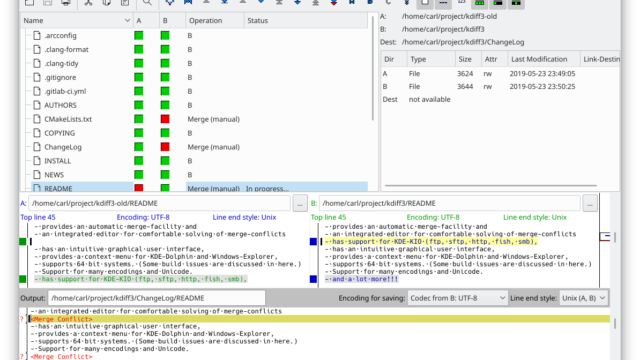Click the Output file path field

point(156,298)
